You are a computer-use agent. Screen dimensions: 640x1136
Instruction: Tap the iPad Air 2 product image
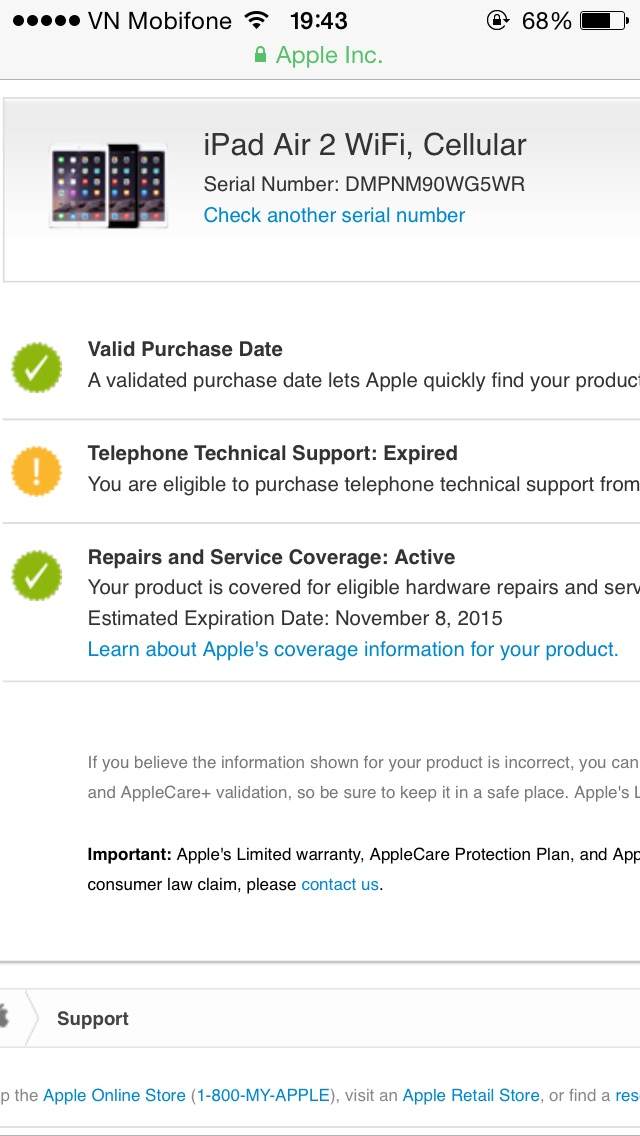(108, 186)
